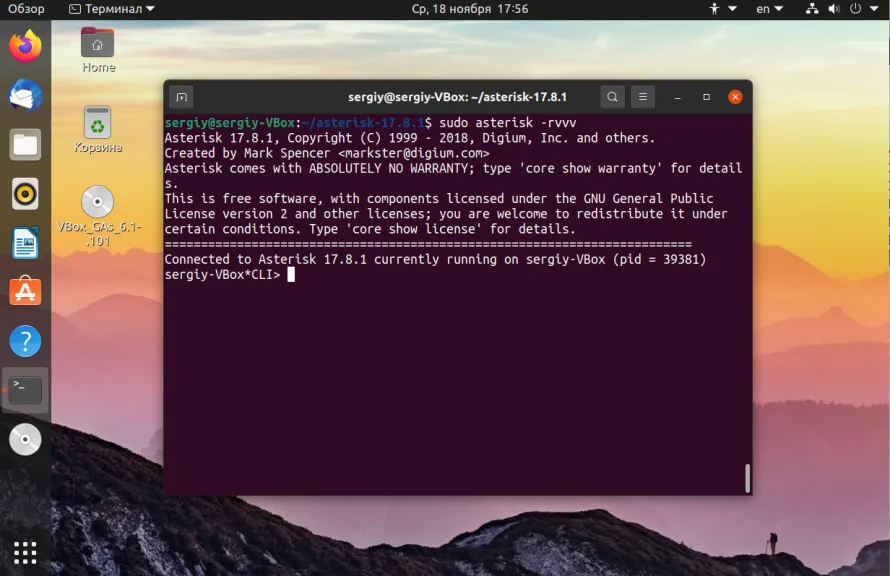
Task: Add a new tab in terminal window
Action: (182, 97)
